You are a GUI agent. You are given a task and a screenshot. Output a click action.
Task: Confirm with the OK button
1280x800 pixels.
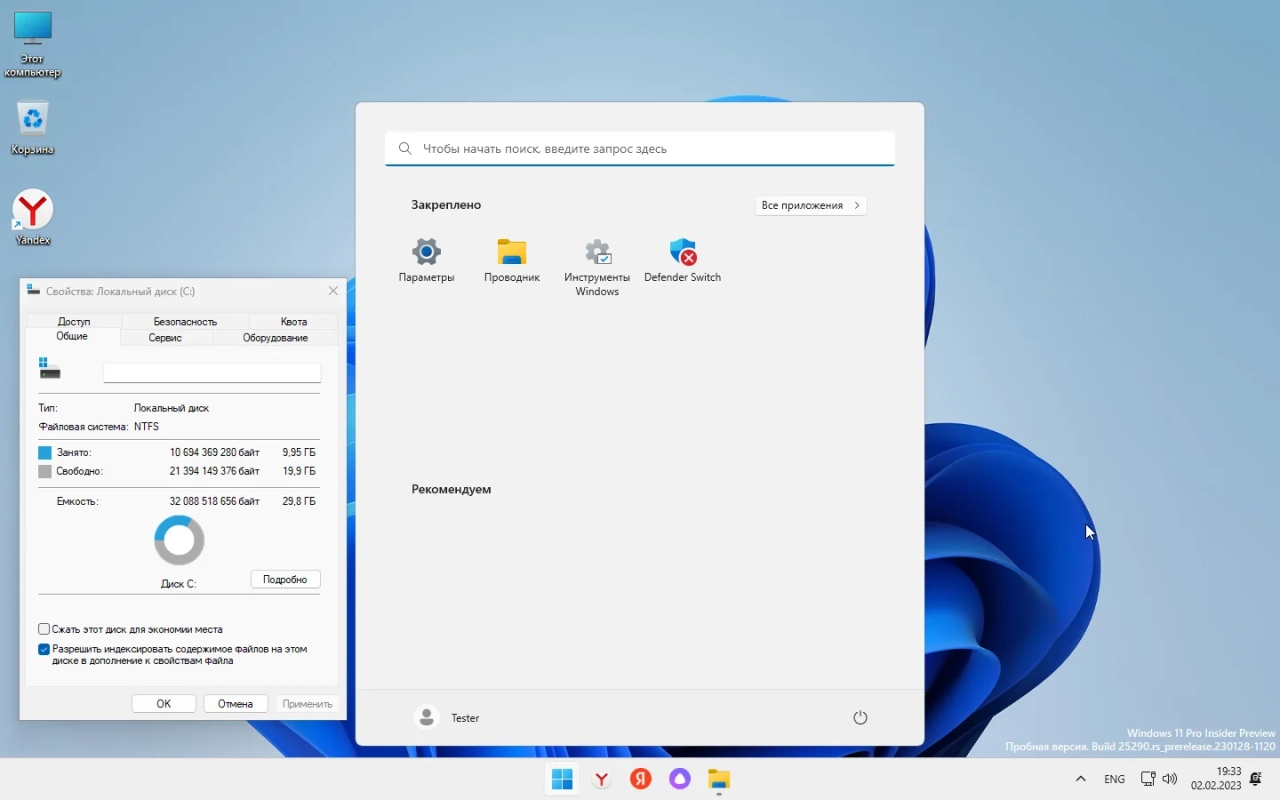click(x=164, y=704)
